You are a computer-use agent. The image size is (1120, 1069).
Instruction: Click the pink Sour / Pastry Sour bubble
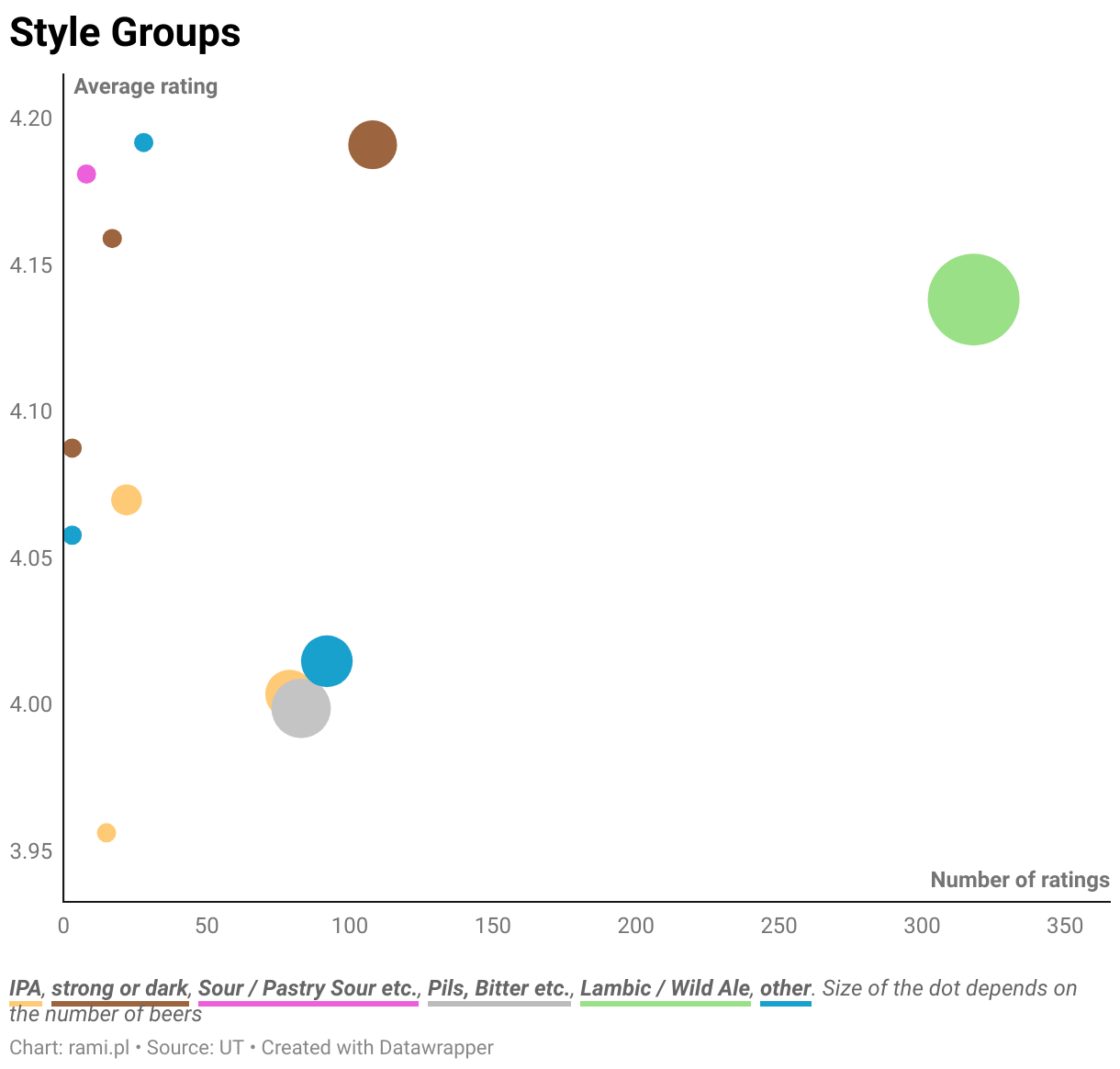tap(86, 174)
